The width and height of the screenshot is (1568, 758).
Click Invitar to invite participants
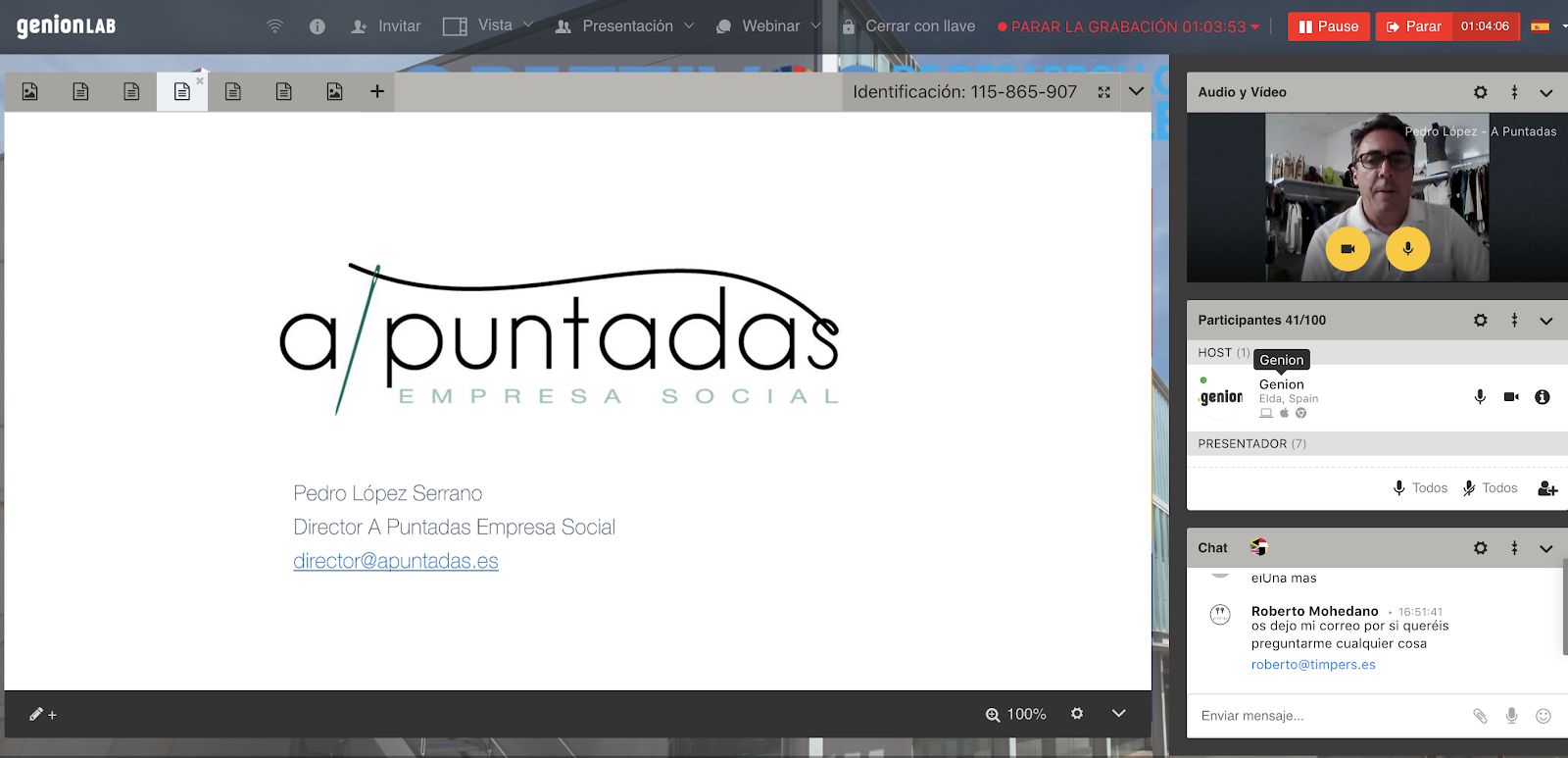(x=386, y=26)
